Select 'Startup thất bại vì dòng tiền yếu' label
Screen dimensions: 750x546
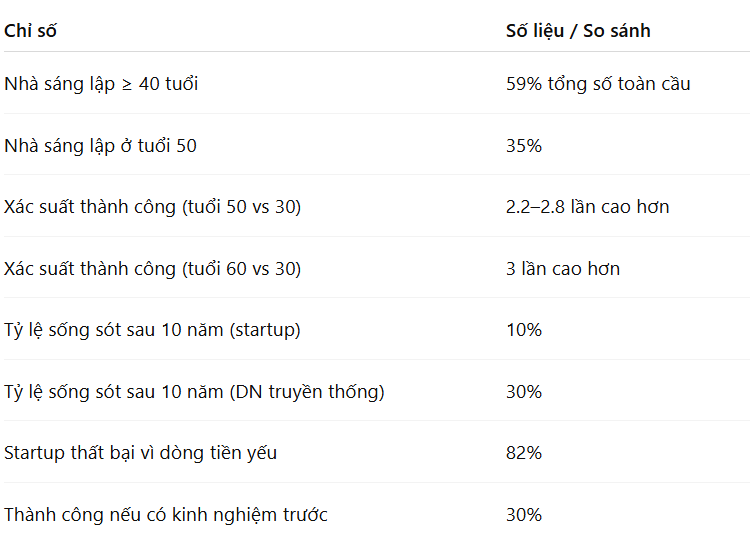coord(140,453)
